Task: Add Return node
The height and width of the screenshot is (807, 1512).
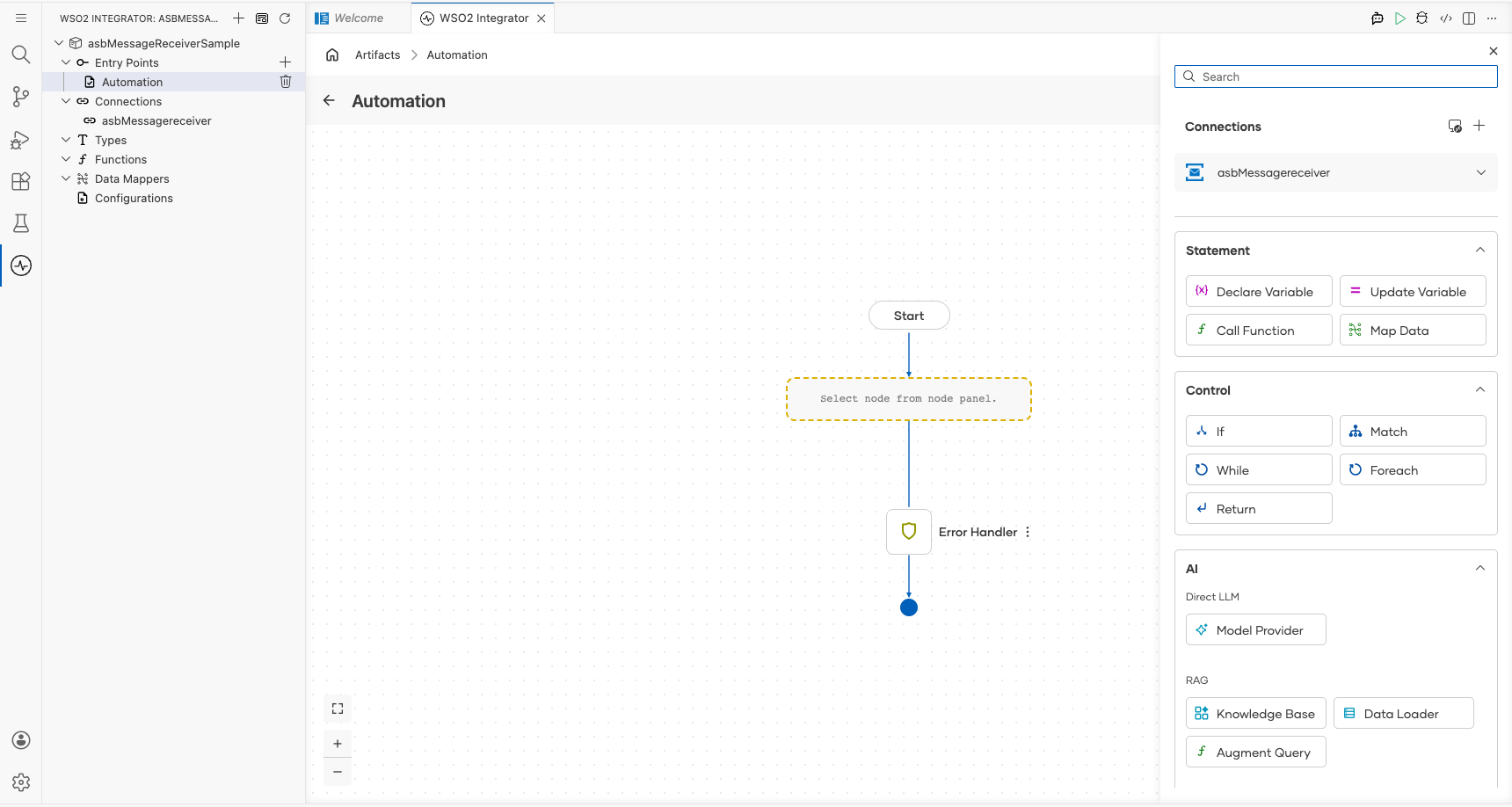Action: point(1259,508)
